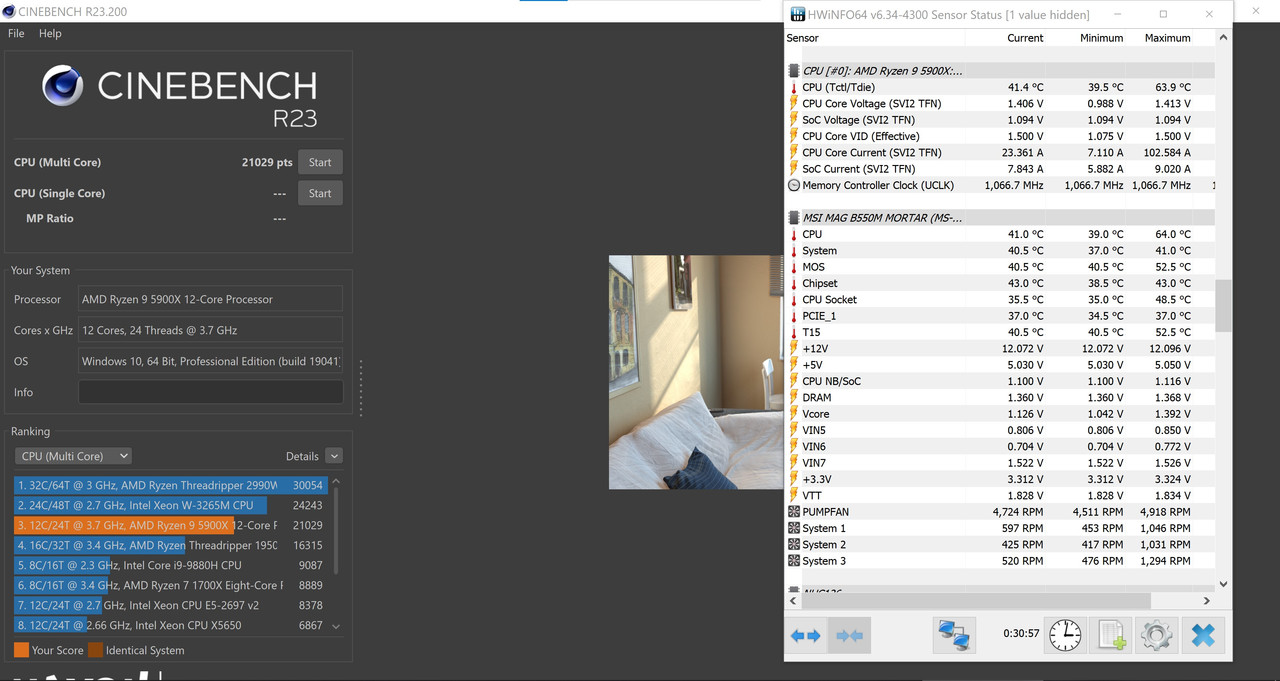
Task: Click the HWiNFO expand-layout arrows icon
Action: [x=805, y=635]
